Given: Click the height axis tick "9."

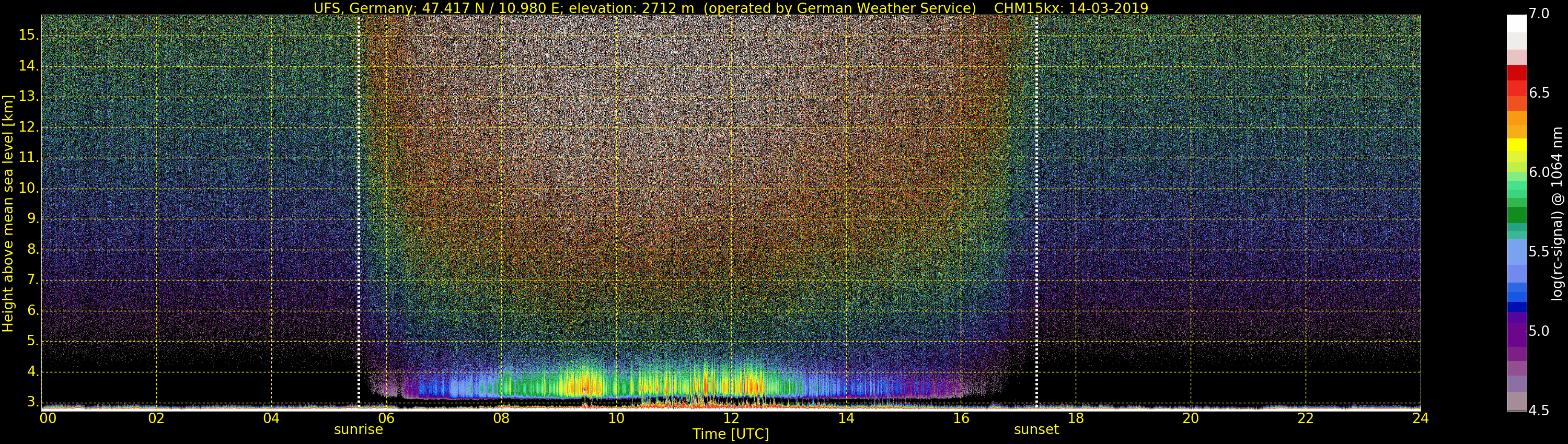Looking at the screenshot, I should [32, 218].
